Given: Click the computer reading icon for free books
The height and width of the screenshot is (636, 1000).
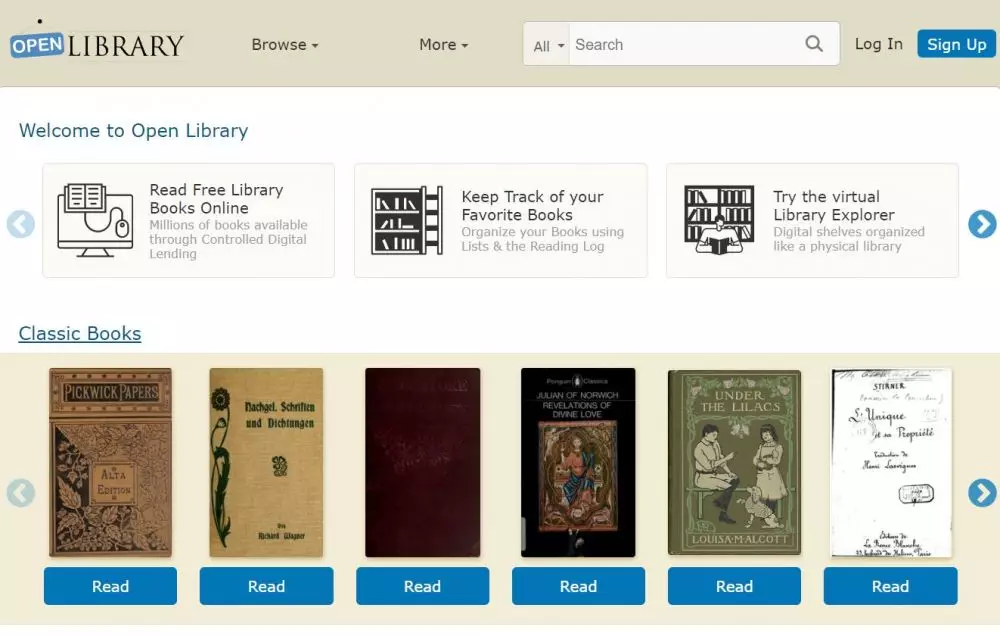Looking at the screenshot, I should 96,220.
